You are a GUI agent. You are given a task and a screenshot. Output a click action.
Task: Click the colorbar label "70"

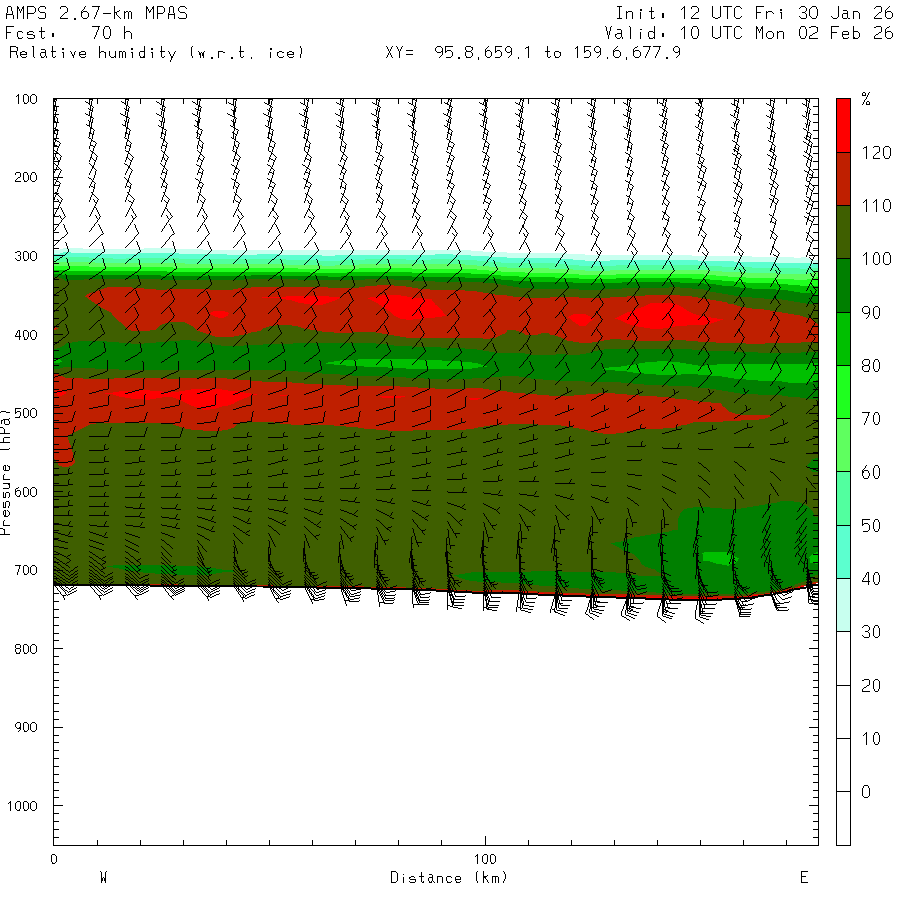[x=871, y=419]
